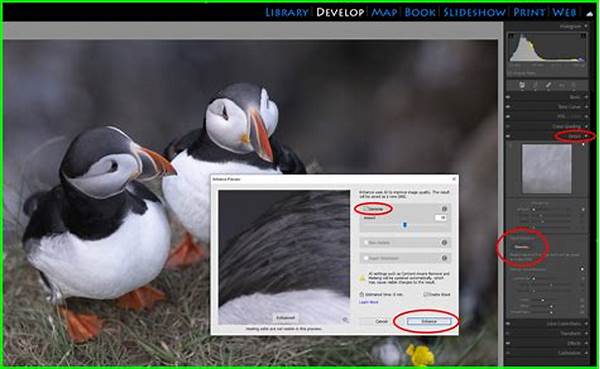The image size is (600, 369).
Task: Select the Crop tool in tool strip
Action: coord(535,85)
